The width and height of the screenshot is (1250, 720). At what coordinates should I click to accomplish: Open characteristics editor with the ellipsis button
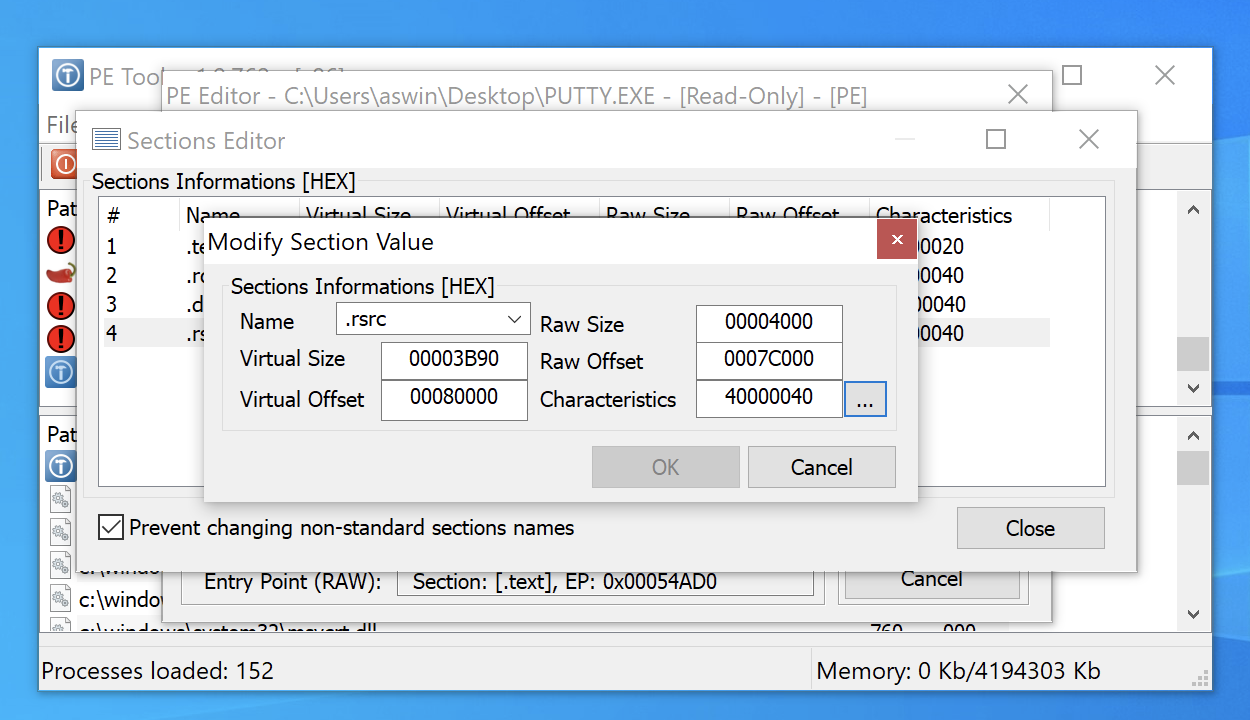(865, 400)
